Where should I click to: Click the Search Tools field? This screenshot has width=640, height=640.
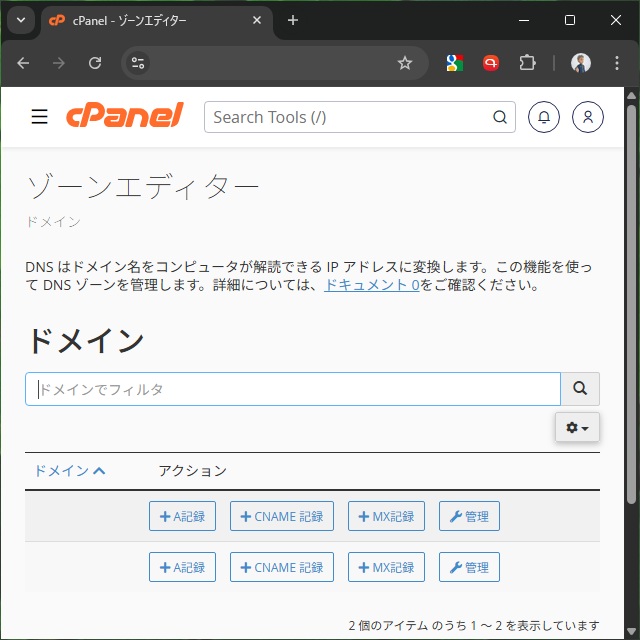point(350,117)
